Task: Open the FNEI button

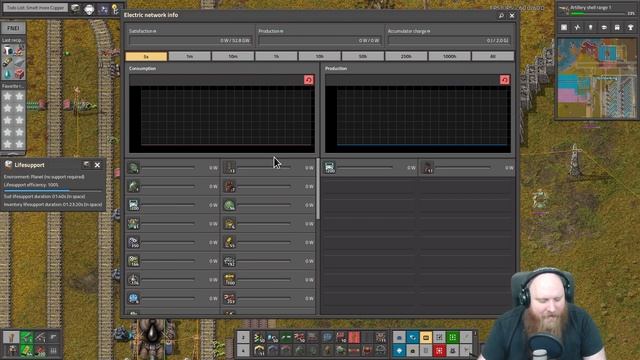Action: coord(13,28)
